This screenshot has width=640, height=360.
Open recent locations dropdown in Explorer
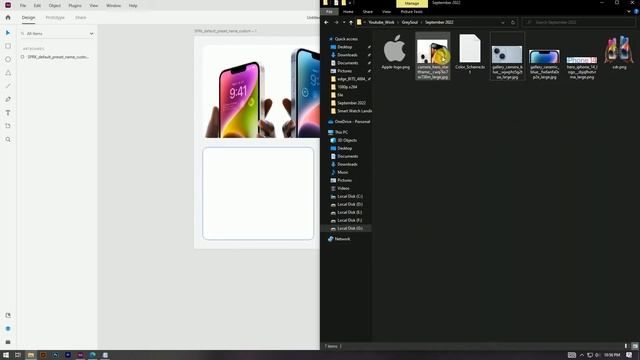point(344,22)
